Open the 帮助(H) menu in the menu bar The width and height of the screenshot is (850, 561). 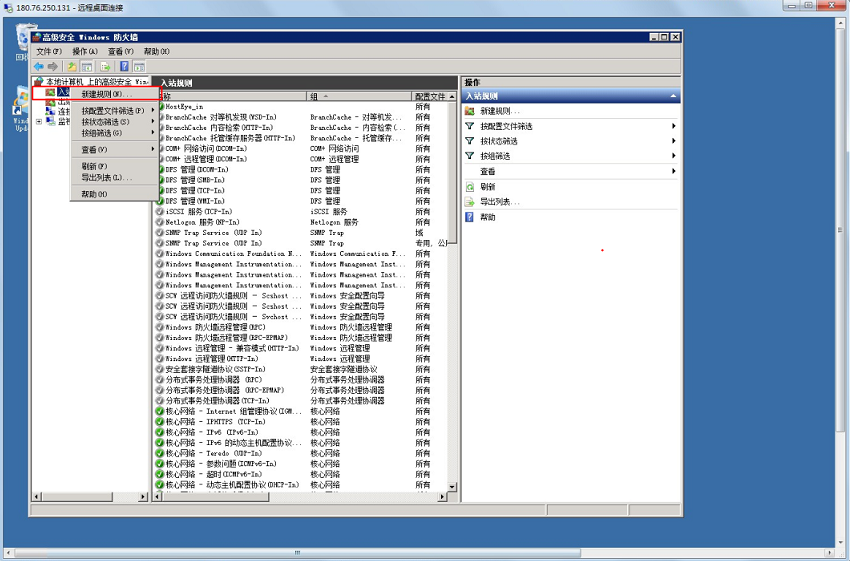click(156, 51)
